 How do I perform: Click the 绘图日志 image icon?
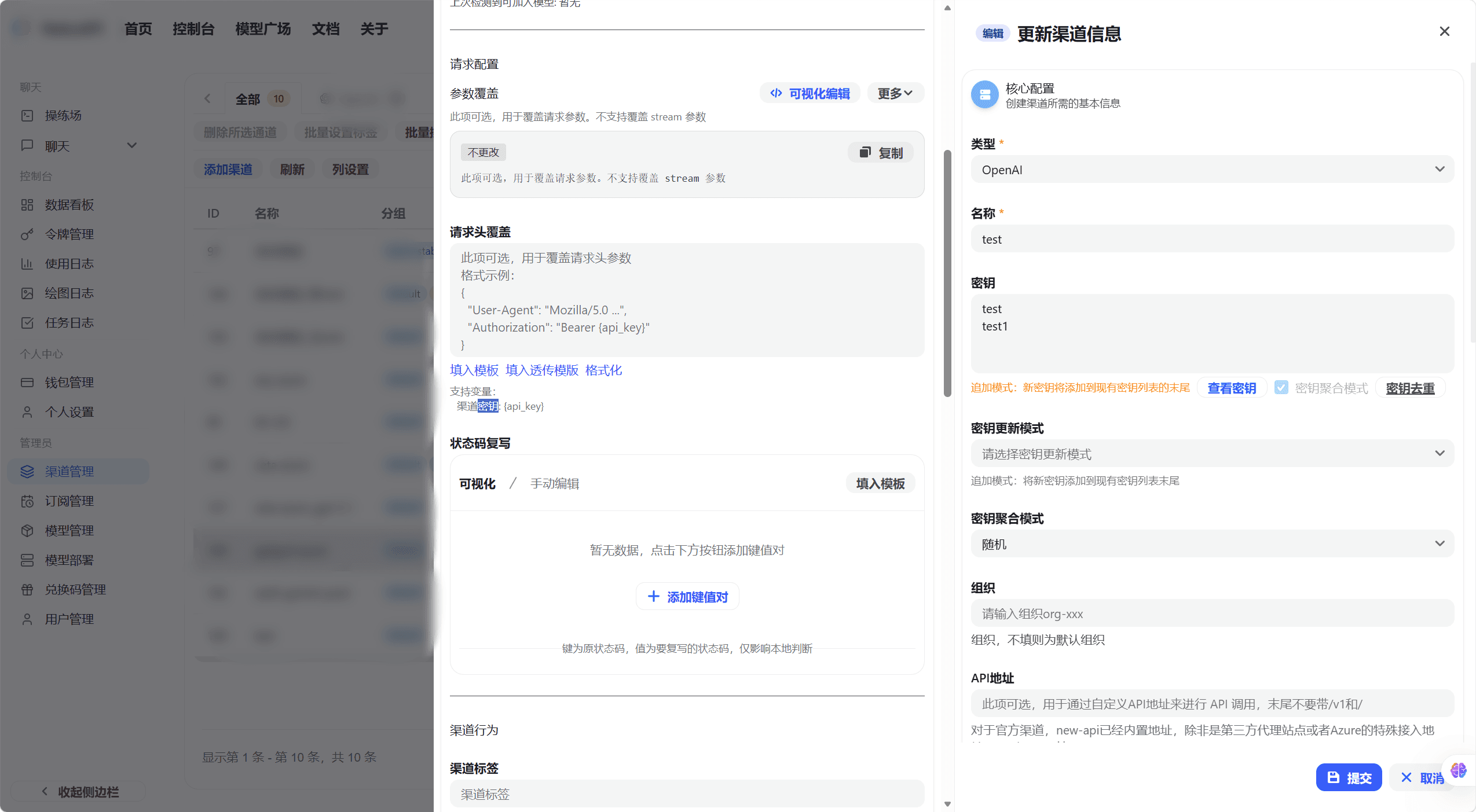pos(28,293)
